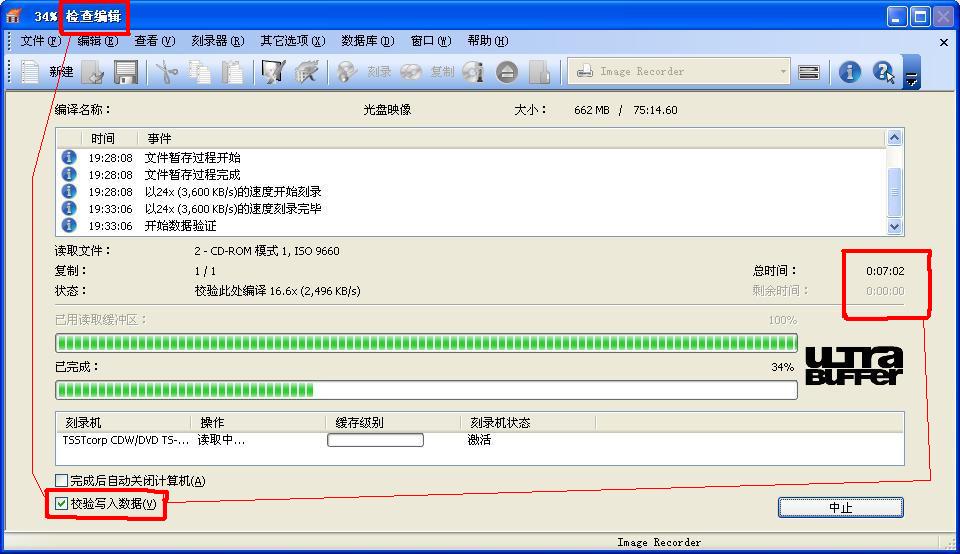Click the 已用读取缓冲区 progress bar
The width and height of the screenshot is (960, 554).
[426, 343]
